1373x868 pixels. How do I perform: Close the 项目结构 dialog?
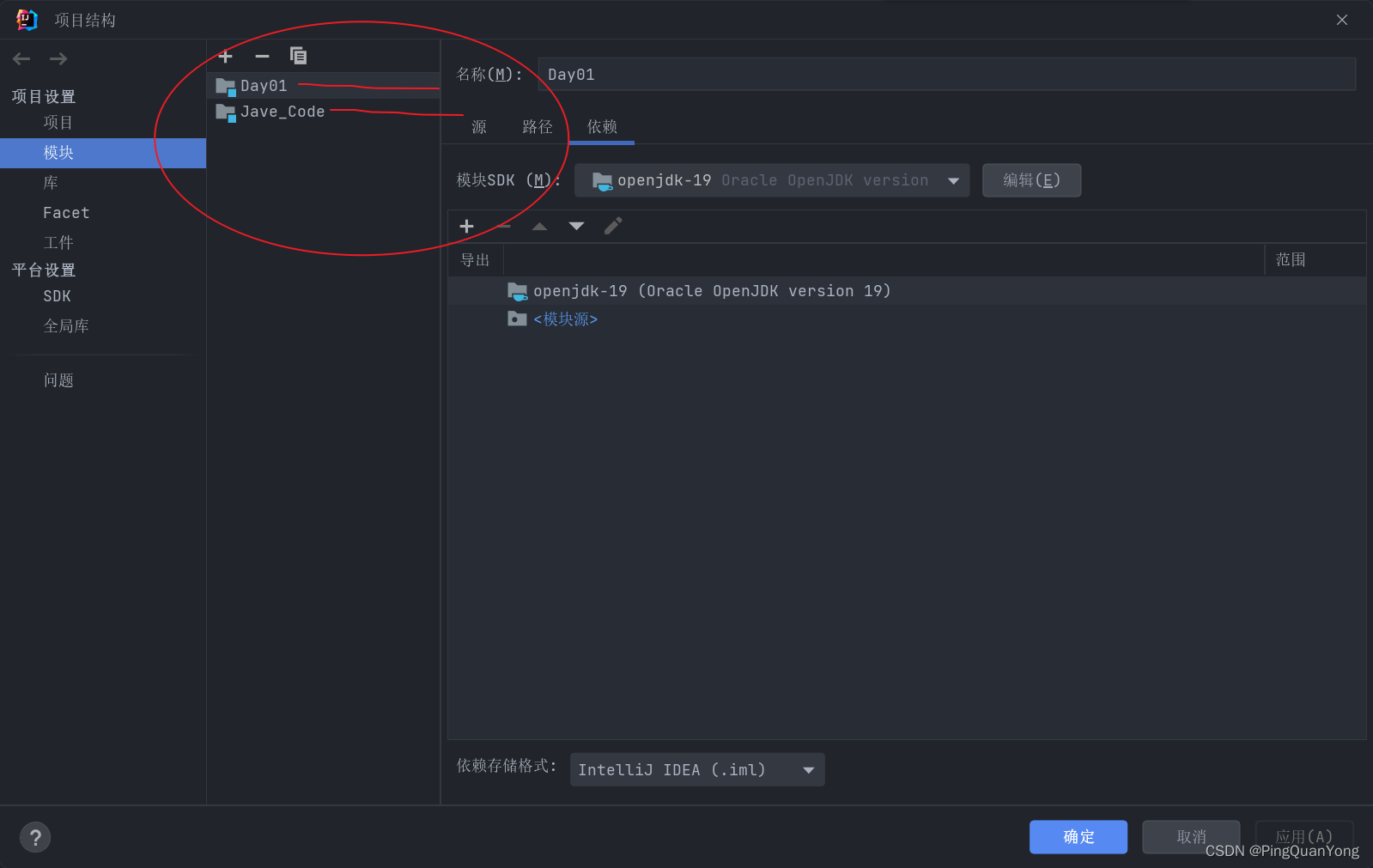coord(1342,20)
